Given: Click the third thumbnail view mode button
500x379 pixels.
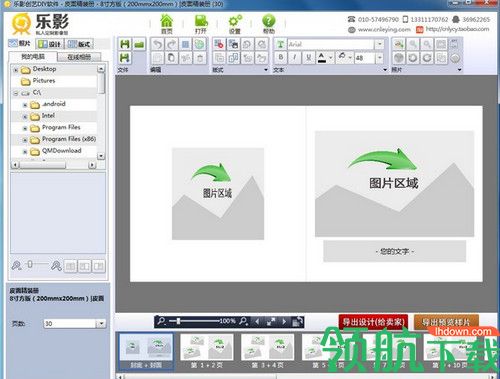Looking at the screenshot, I should [x=99, y=266].
